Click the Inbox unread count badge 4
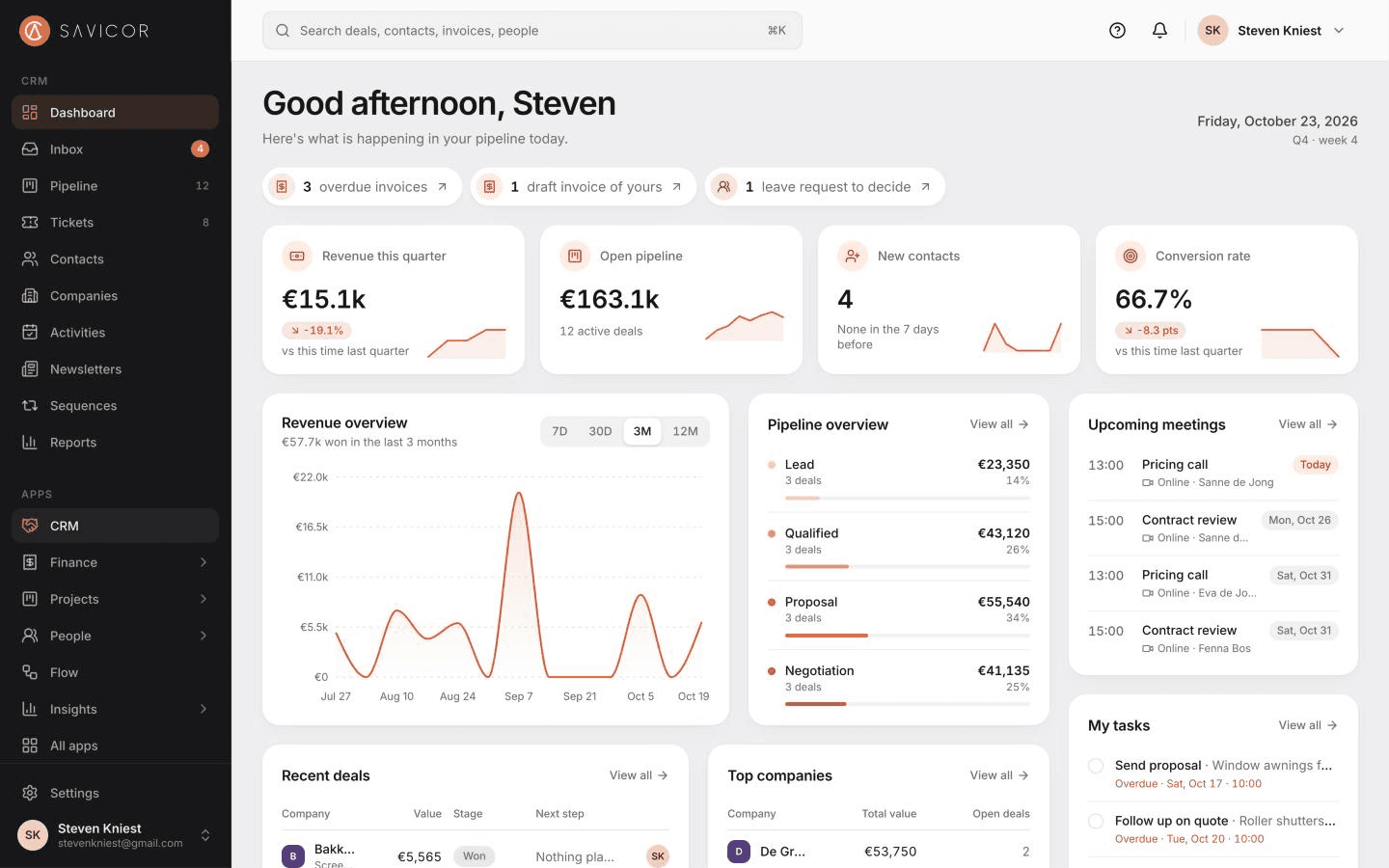1389x868 pixels. pyautogui.click(x=200, y=149)
